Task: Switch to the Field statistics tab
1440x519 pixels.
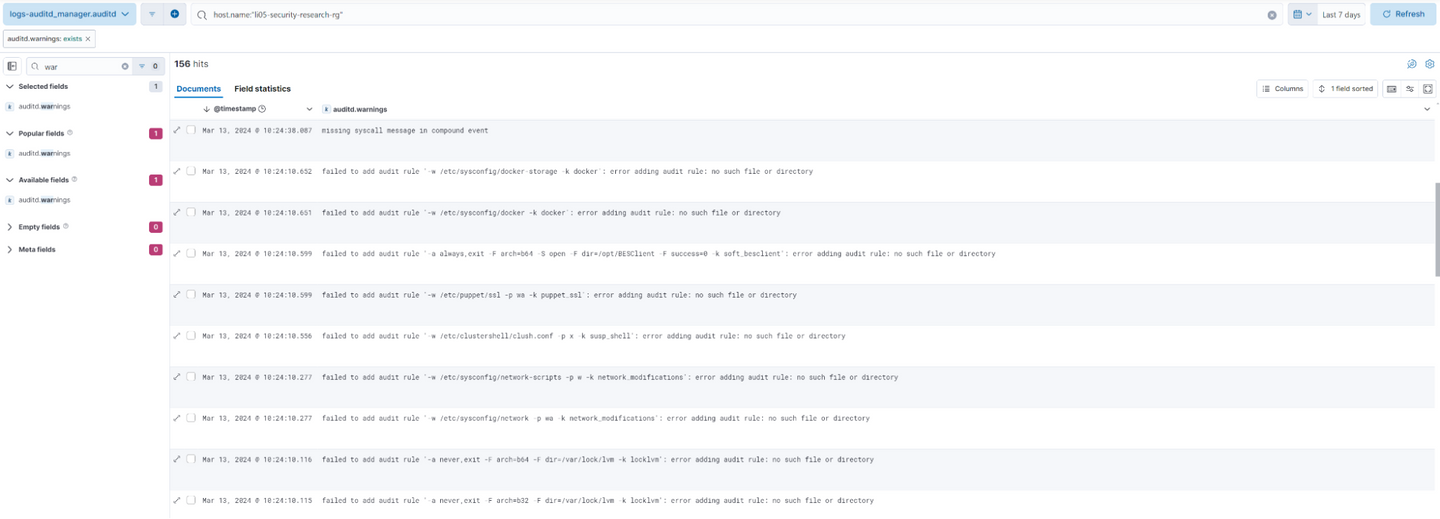Action: pyautogui.click(x=262, y=89)
